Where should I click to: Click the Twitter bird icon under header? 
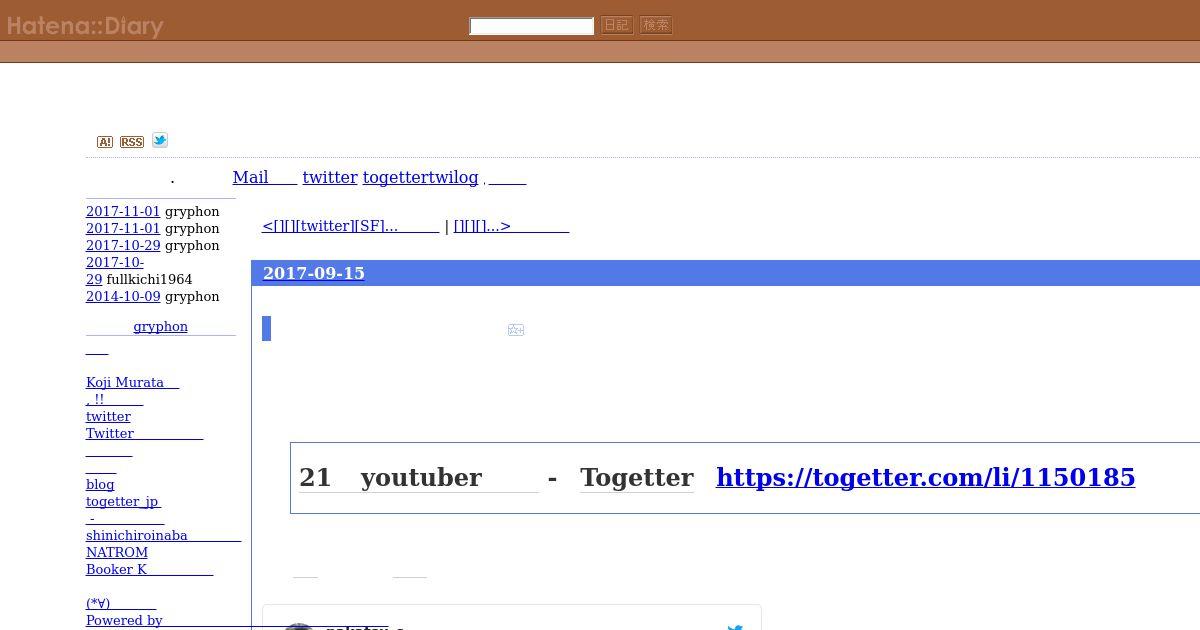pyautogui.click(x=160, y=140)
